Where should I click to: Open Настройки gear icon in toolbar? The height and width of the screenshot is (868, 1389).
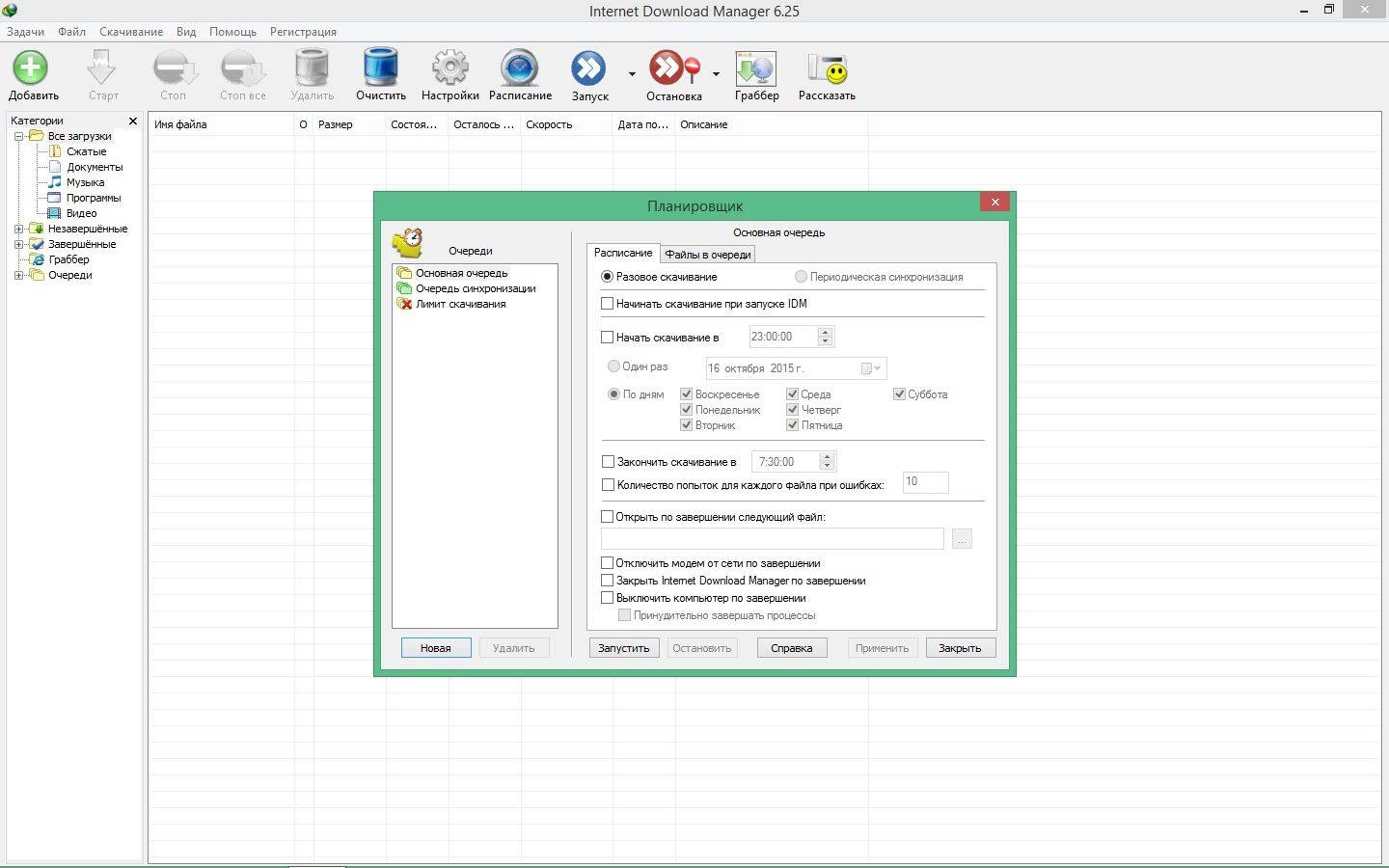[449, 68]
